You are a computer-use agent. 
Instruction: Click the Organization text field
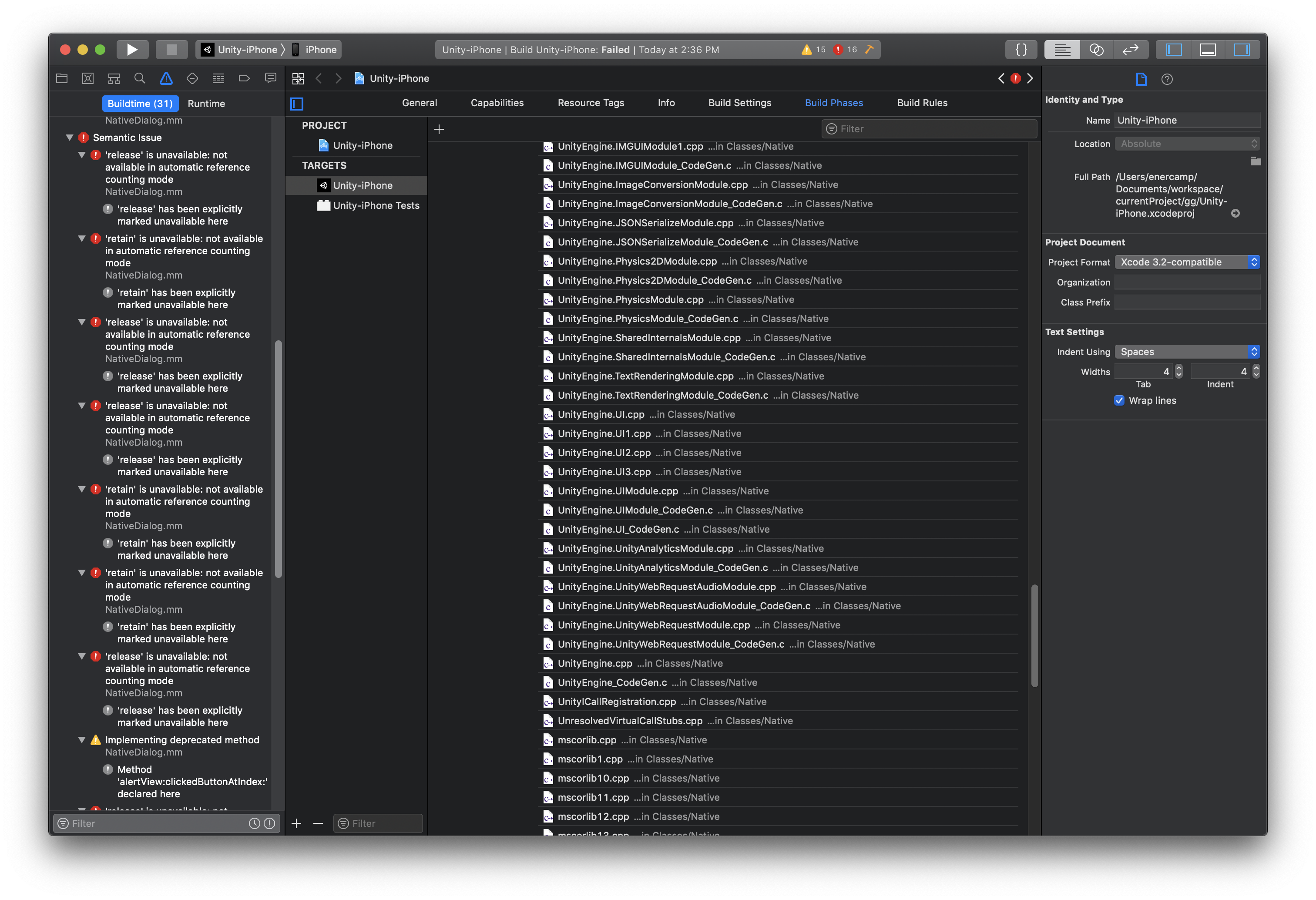point(1187,282)
